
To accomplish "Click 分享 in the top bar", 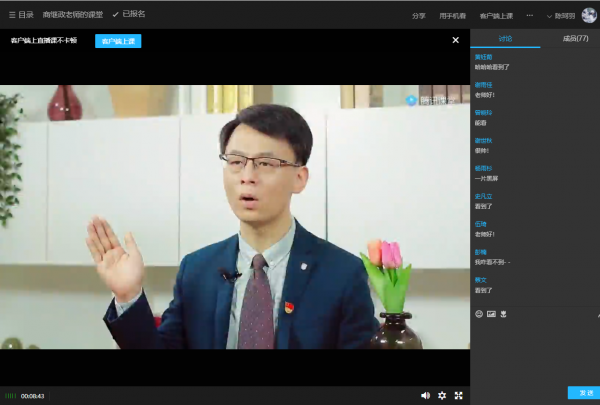I will (419, 16).
